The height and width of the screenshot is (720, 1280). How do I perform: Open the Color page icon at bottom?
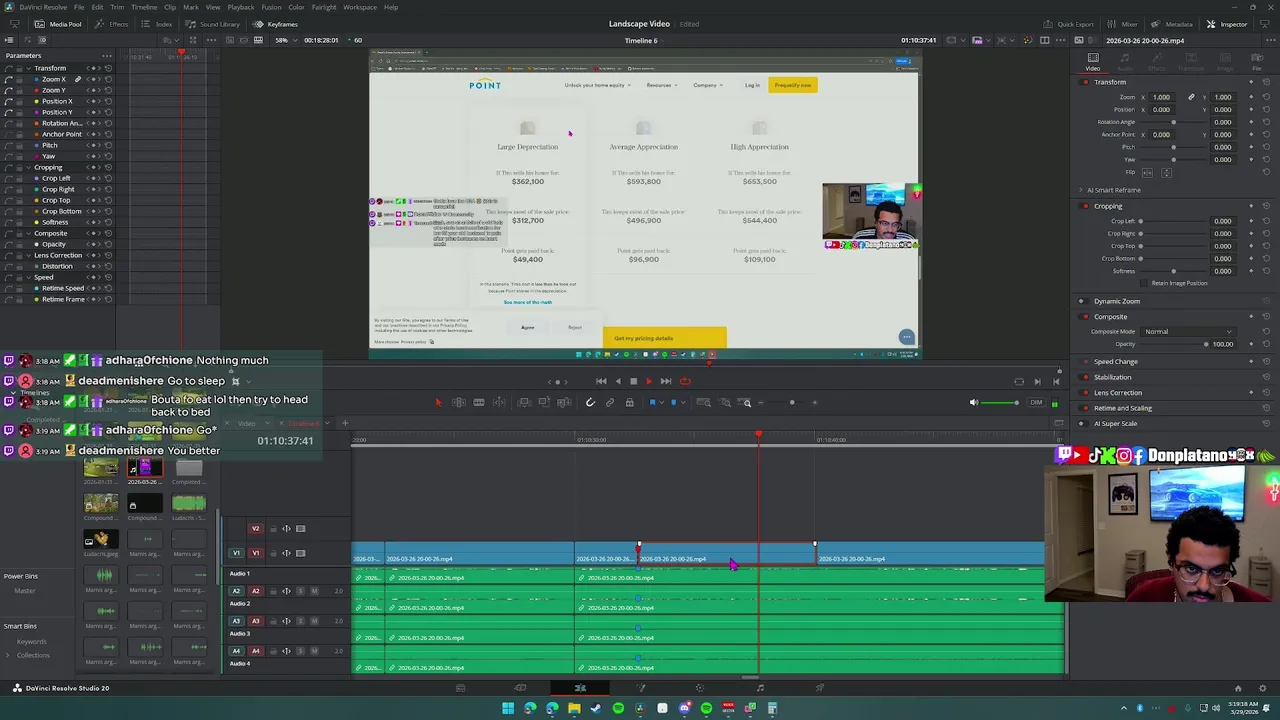(700, 688)
